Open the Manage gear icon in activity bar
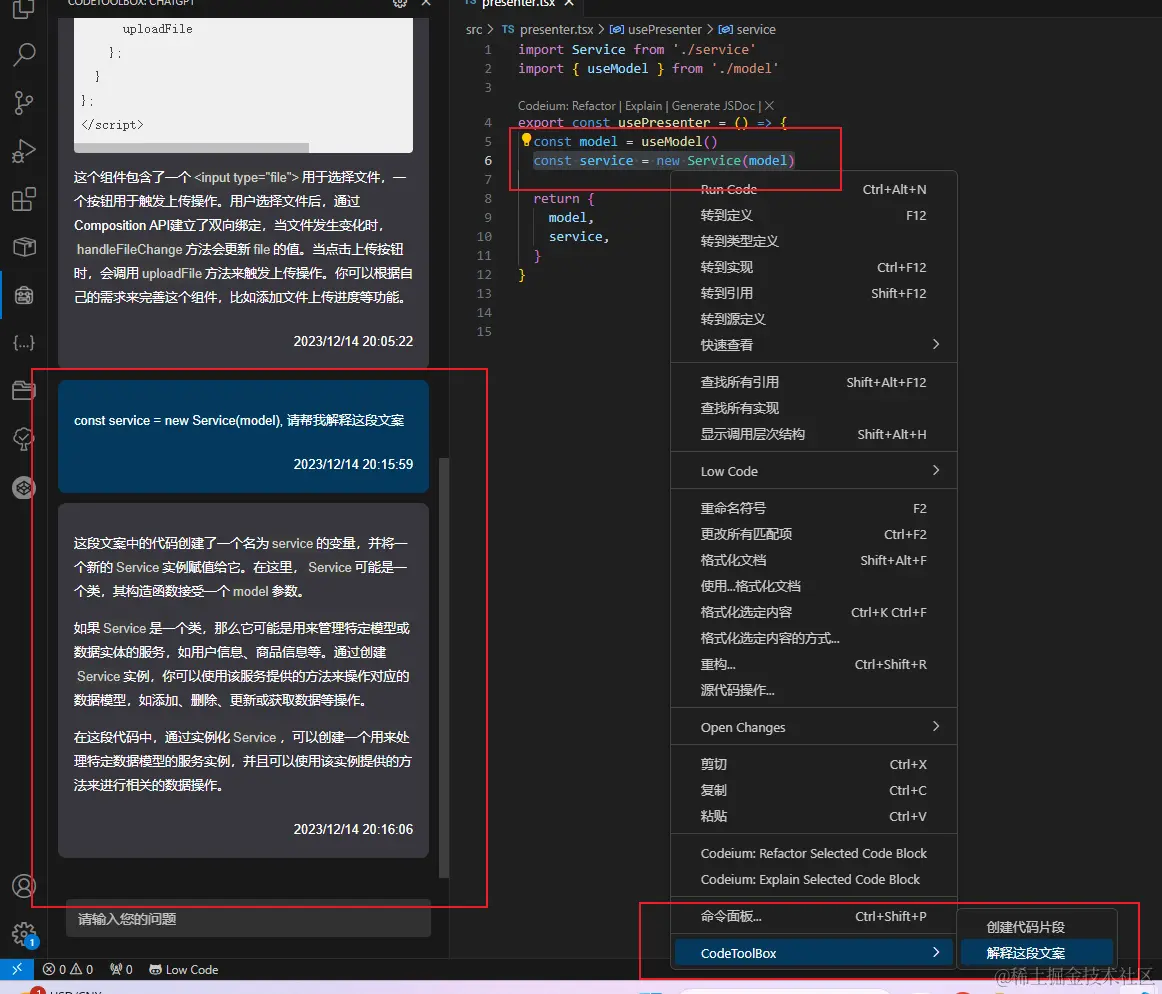The height and width of the screenshot is (994, 1162). (x=24, y=934)
